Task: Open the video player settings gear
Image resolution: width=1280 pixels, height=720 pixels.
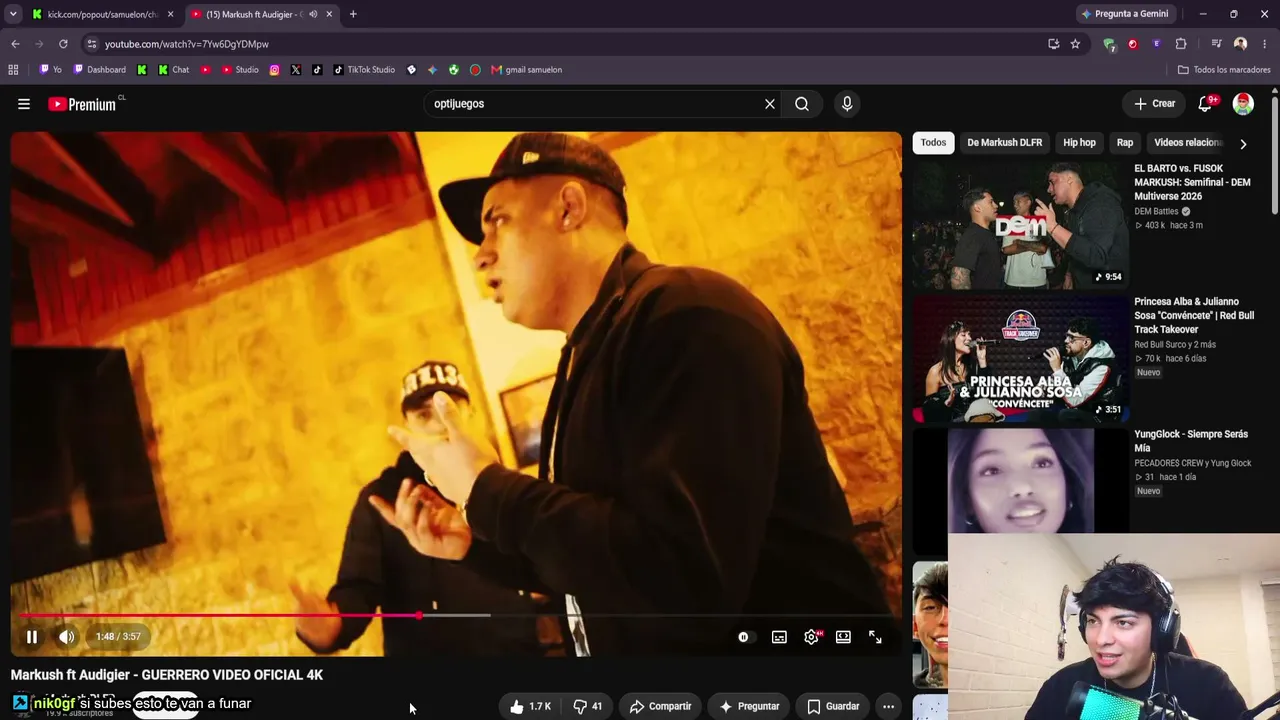Action: pos(811,637)
